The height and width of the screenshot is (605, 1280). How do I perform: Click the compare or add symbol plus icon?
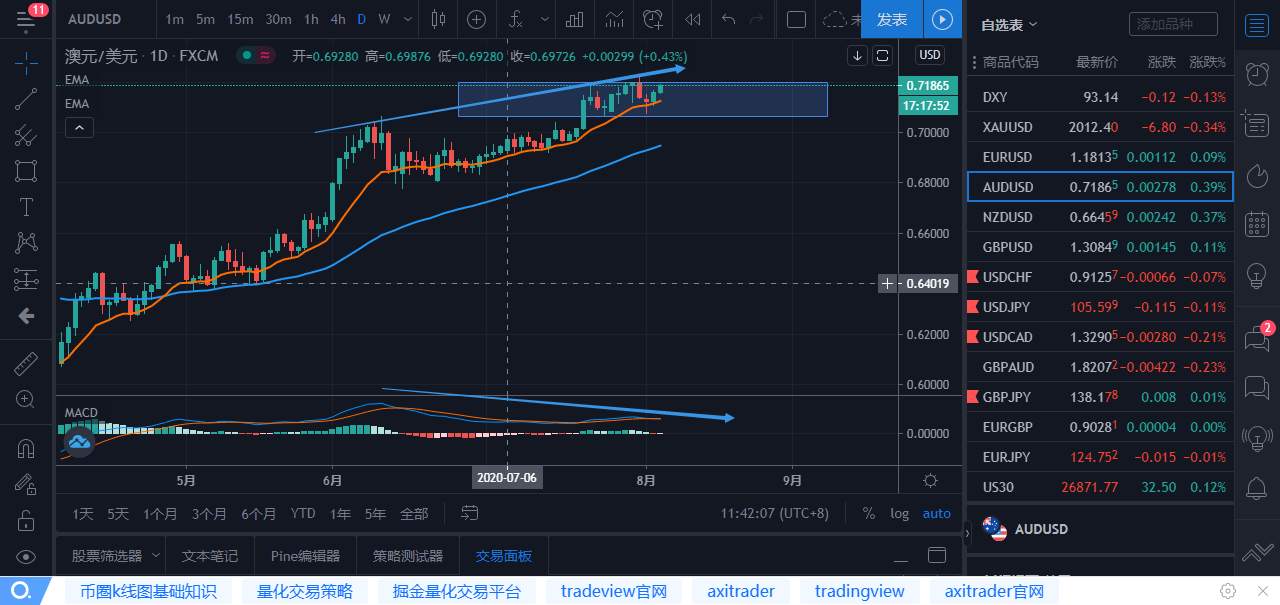point(477,19)
